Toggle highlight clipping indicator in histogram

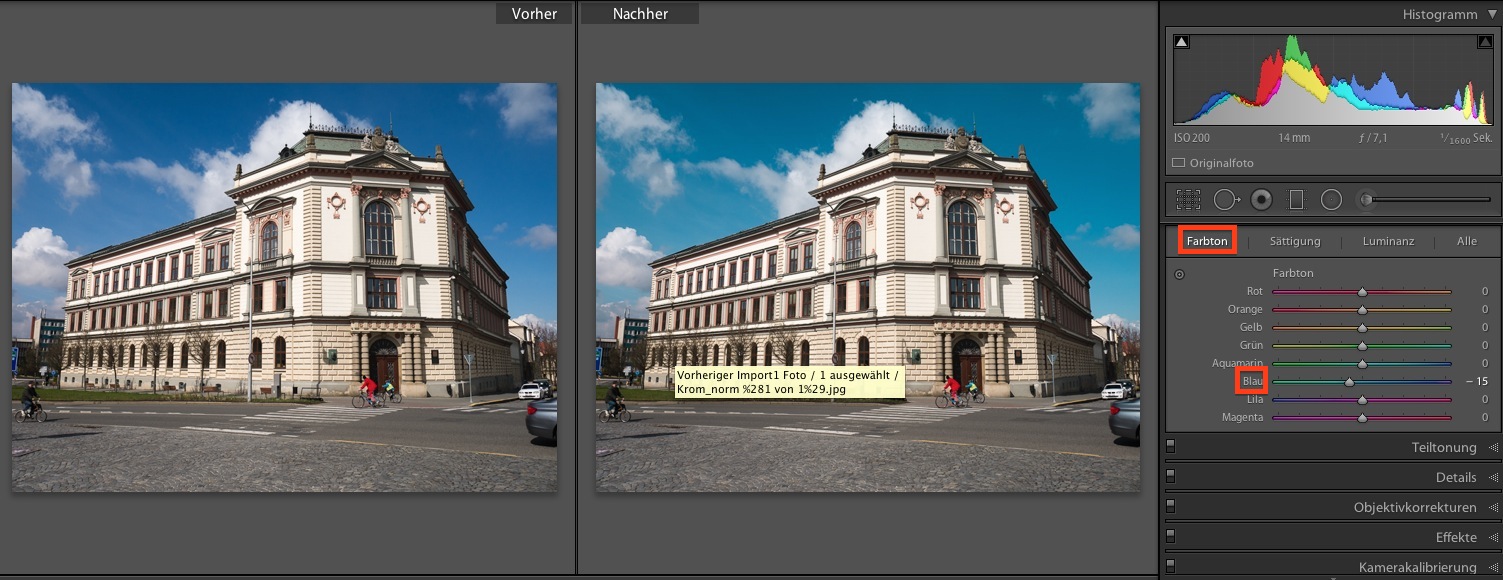[x=1484, y=42]
